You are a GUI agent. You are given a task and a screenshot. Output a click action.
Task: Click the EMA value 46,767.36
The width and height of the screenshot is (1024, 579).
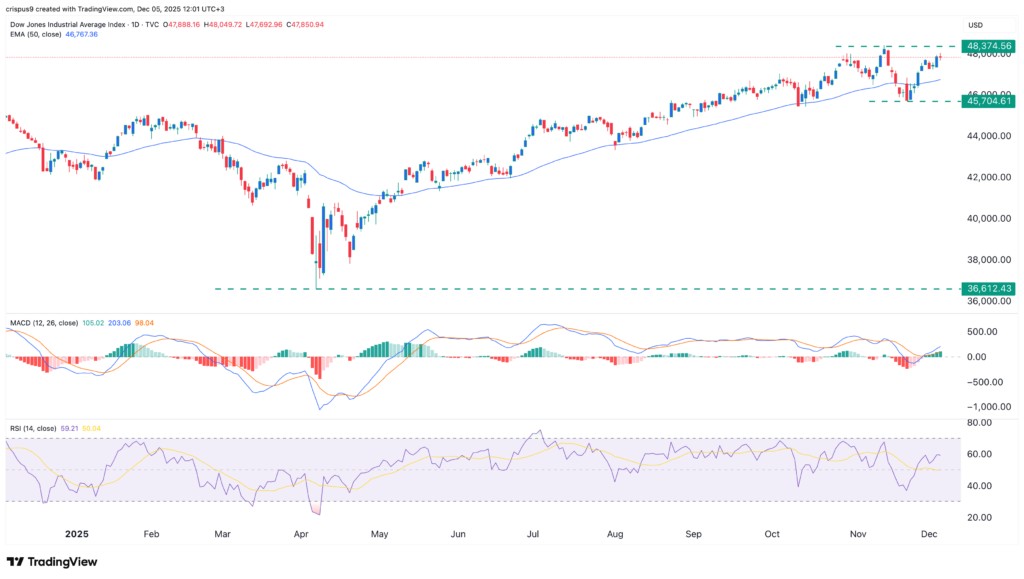[x=82, y=35]
